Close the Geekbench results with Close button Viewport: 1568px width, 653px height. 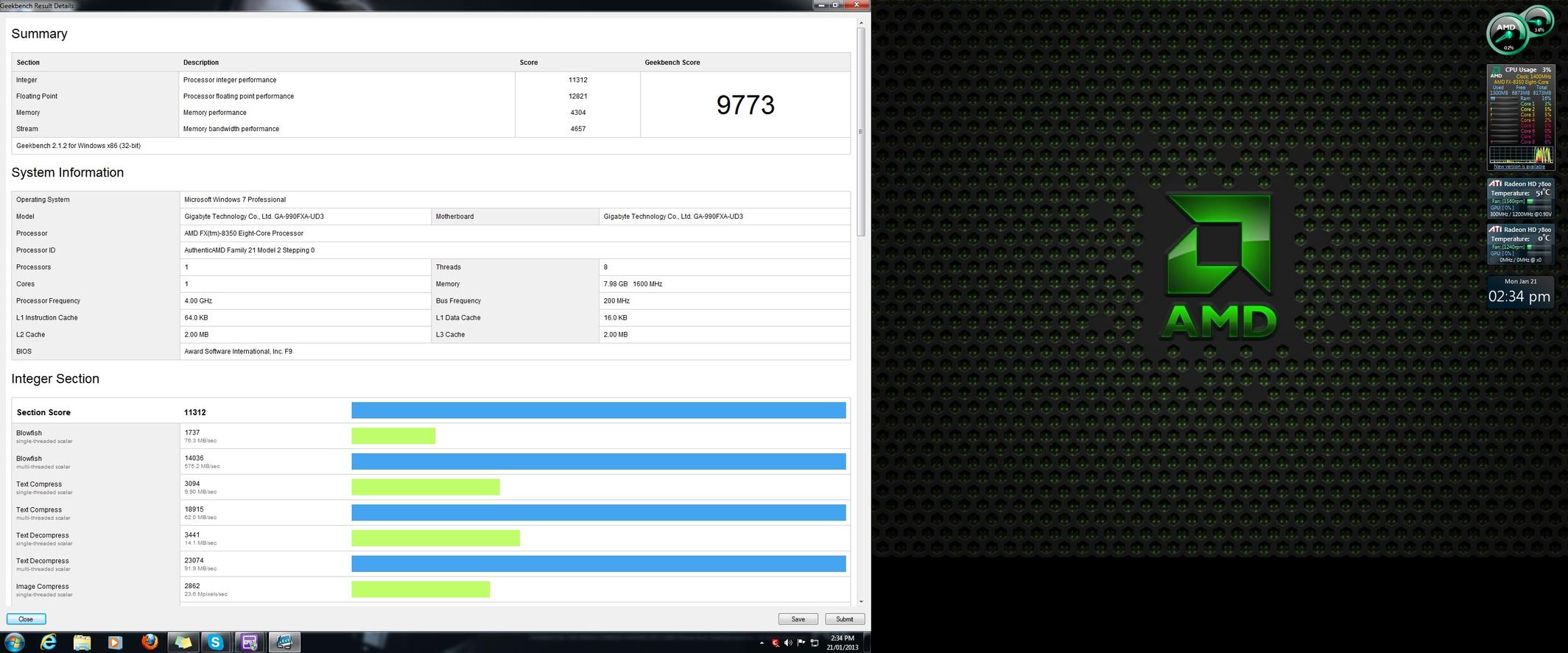26,619
